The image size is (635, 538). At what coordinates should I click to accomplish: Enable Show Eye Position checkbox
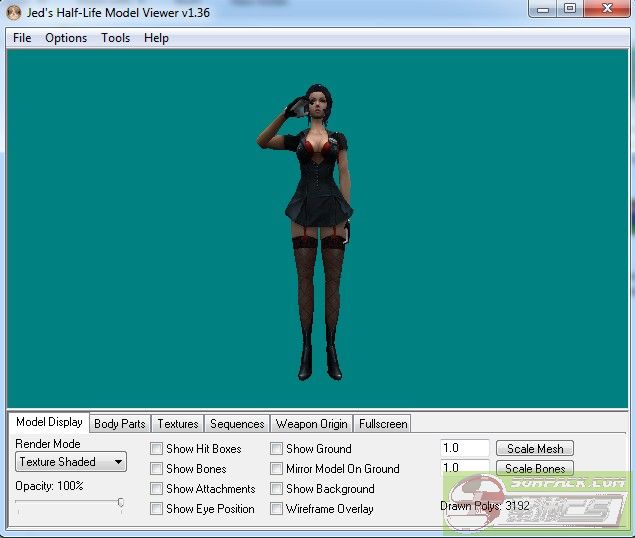point(156,508)
